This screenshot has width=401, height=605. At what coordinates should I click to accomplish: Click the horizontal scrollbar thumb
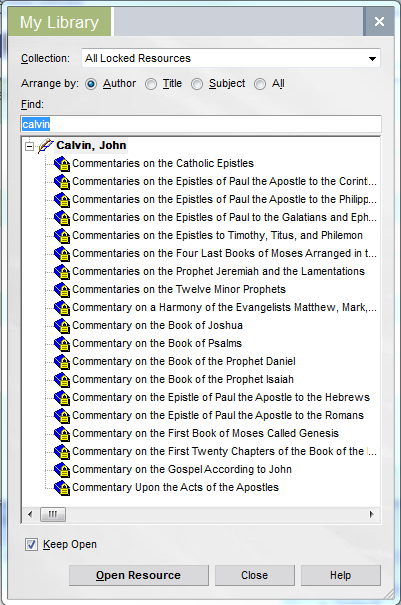point(53,514)
